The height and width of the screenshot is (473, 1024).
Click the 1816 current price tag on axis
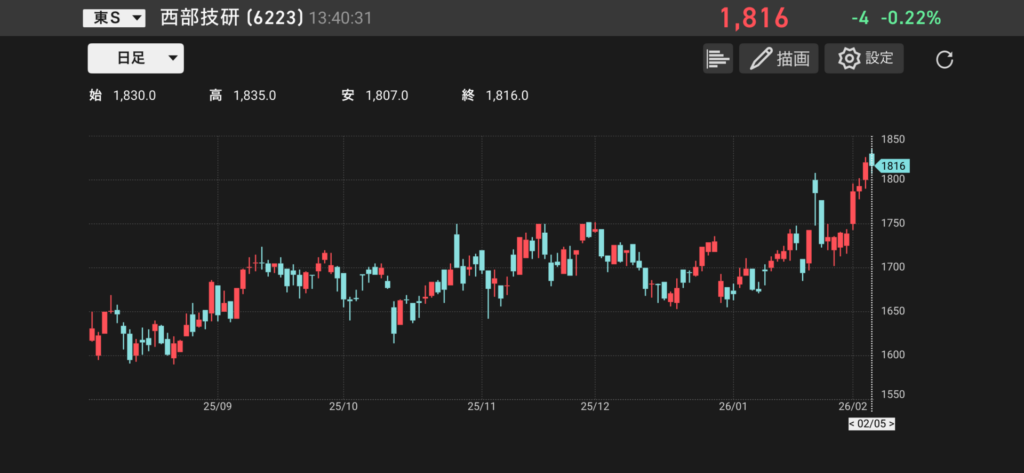(893, 166)
